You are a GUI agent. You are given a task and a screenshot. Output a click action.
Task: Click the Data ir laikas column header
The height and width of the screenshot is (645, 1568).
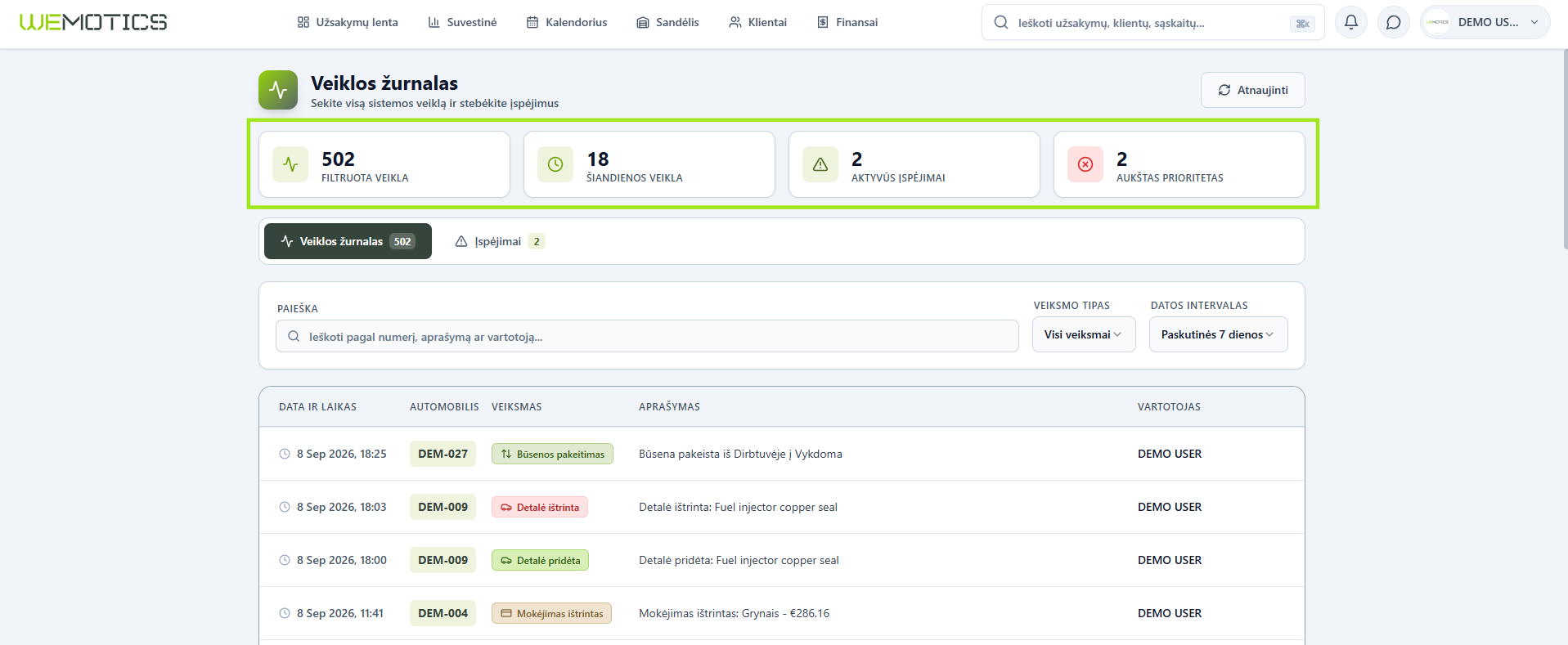(x=317, y=406)
